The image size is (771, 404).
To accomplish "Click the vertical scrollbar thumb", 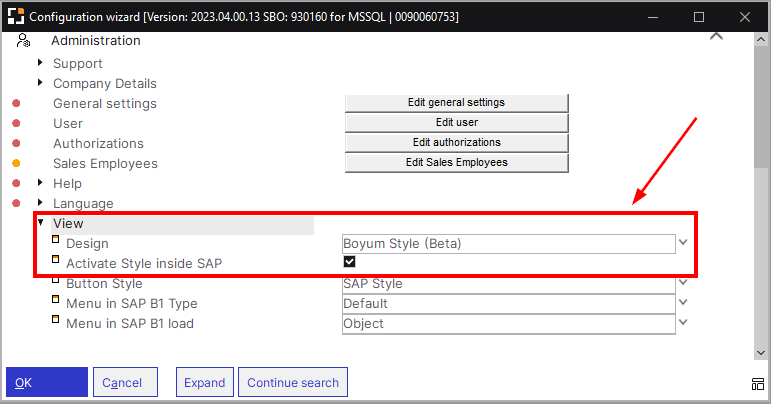I will [x=761, y=107].
